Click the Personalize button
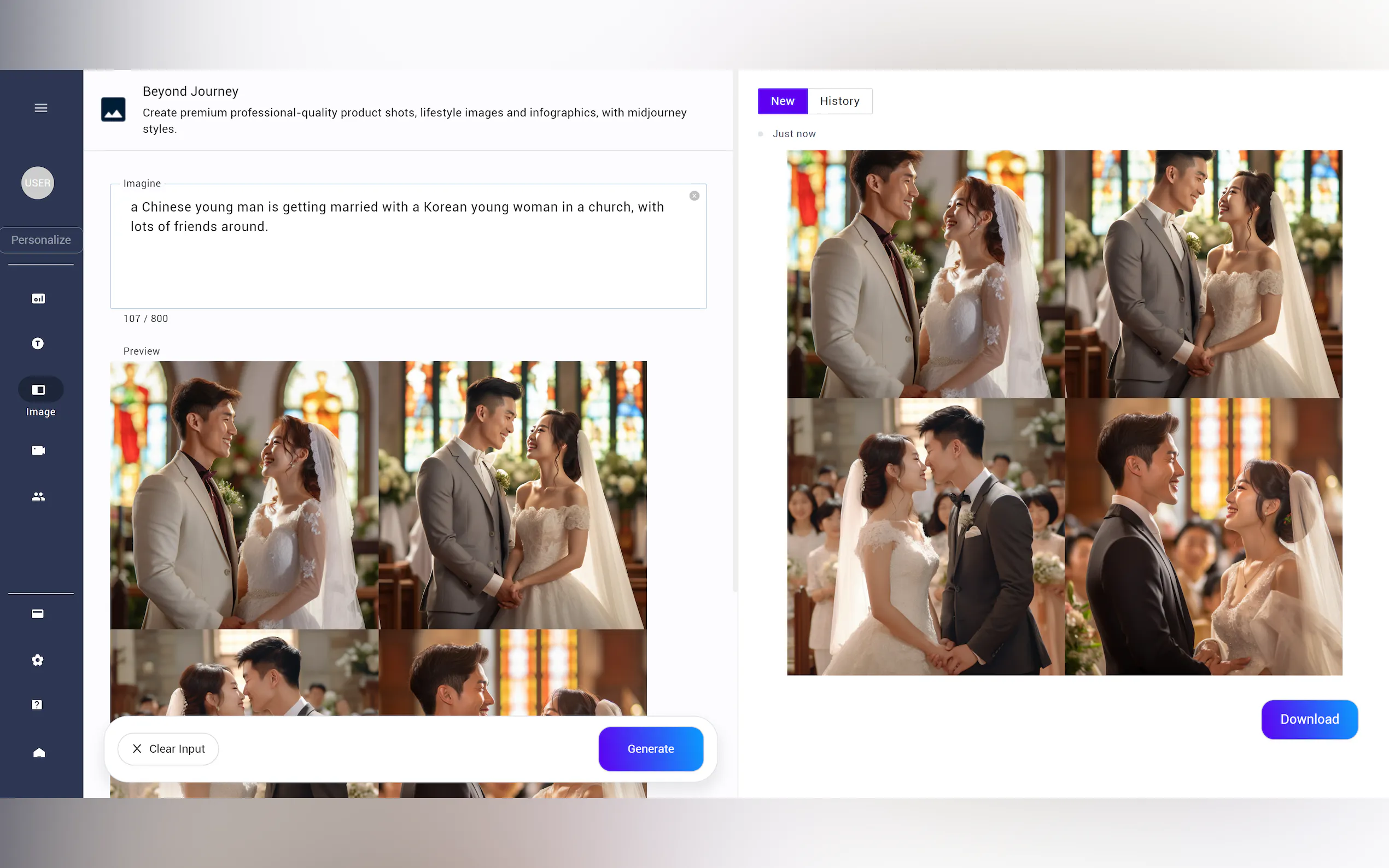 click(41, 240)
